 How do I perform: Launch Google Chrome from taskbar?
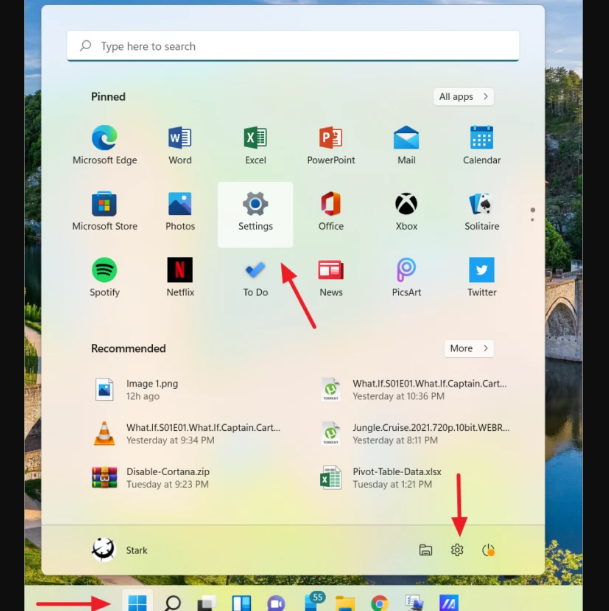point(380,603)
